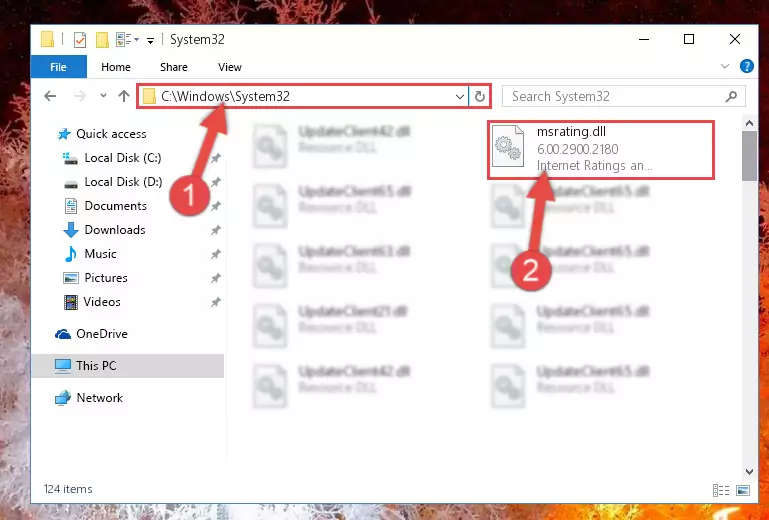The height and width of the screenshot is (520, 769).
Task: Unpin Local Disk (C:) pin icon
Action: tap(215, 158)
